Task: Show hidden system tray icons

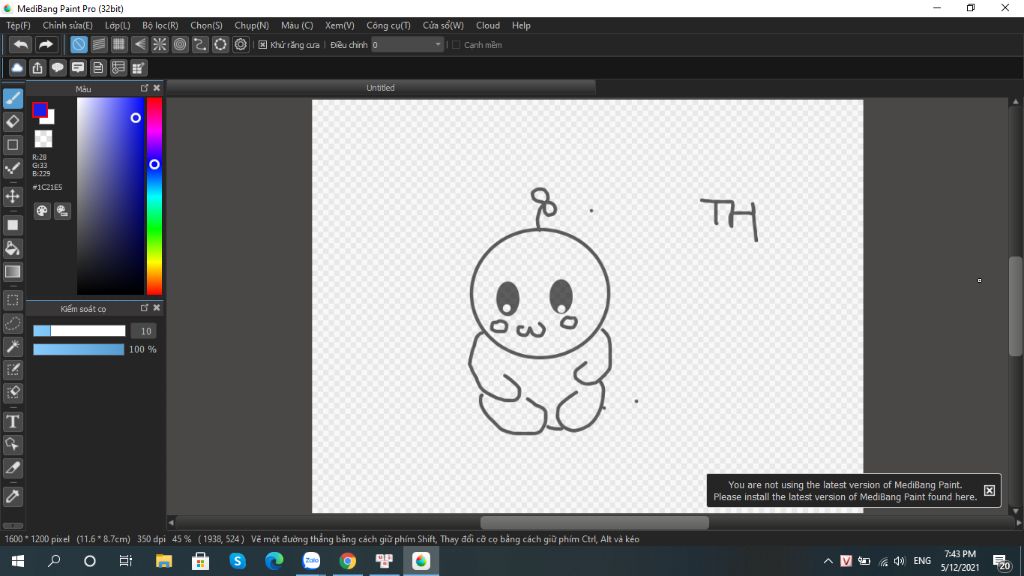Action: (x=828, y=561)
